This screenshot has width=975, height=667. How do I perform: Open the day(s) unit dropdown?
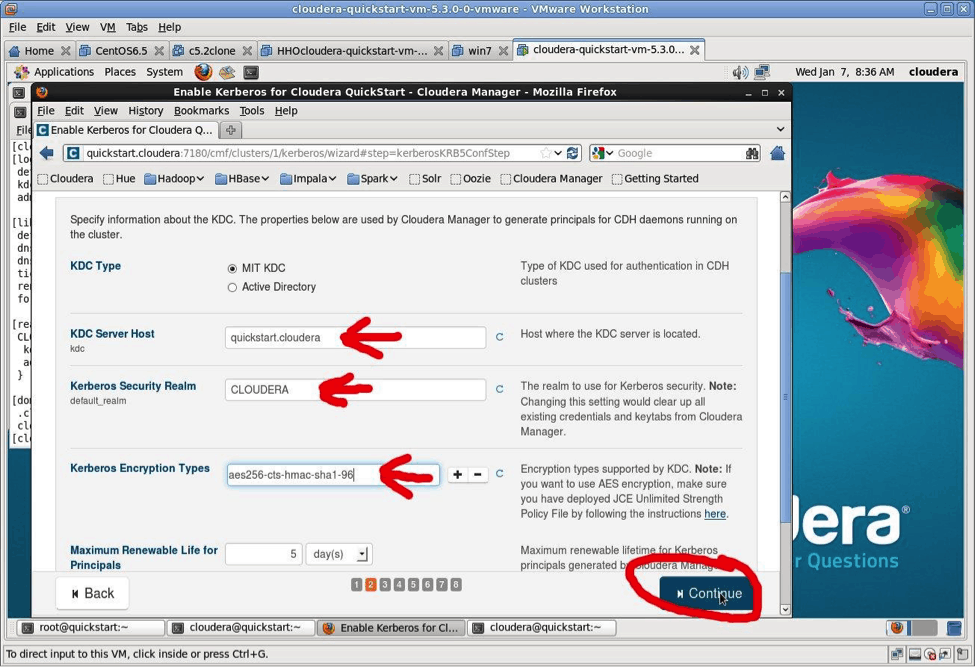338,554
